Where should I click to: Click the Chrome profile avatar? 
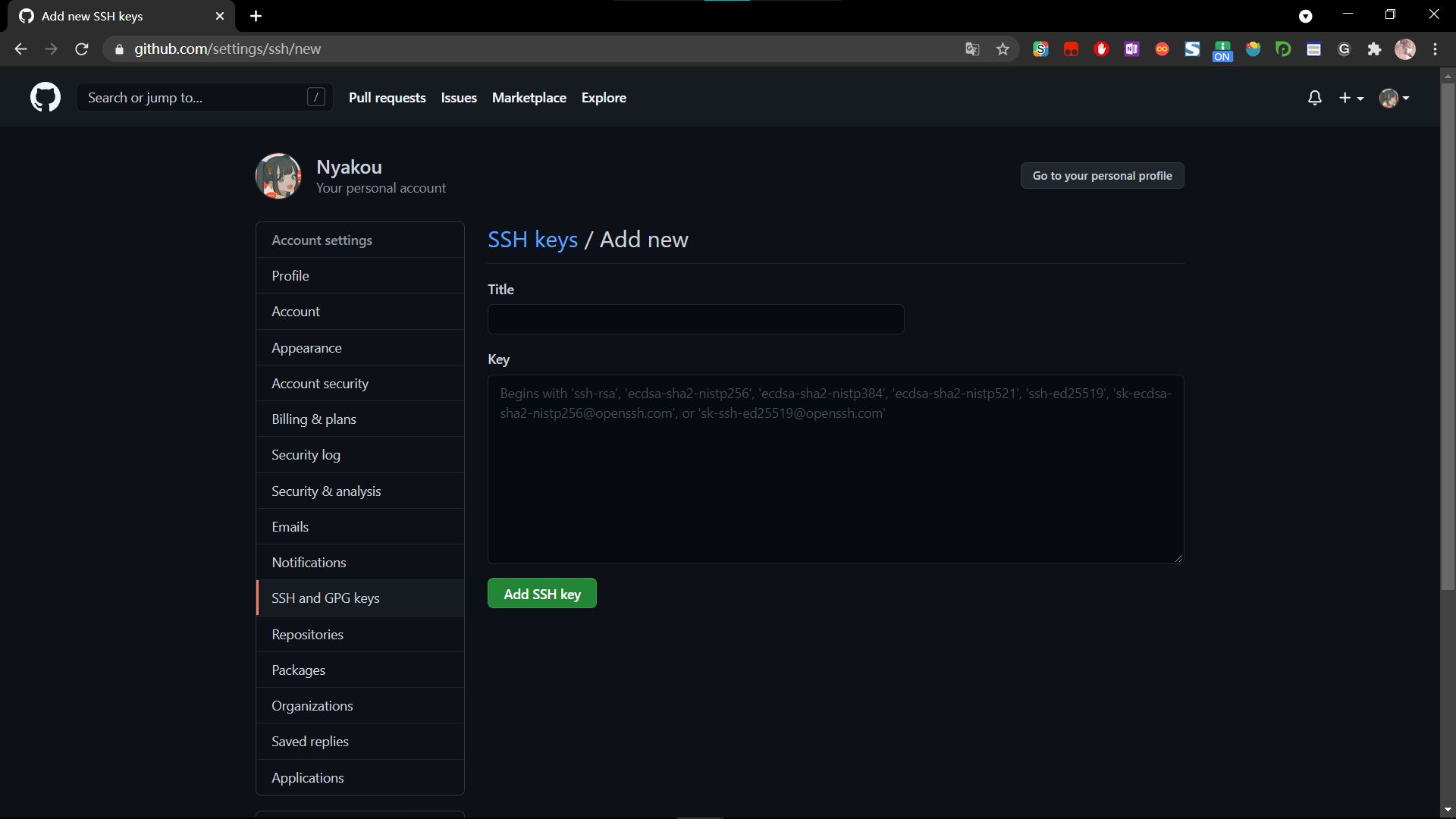1406,49
